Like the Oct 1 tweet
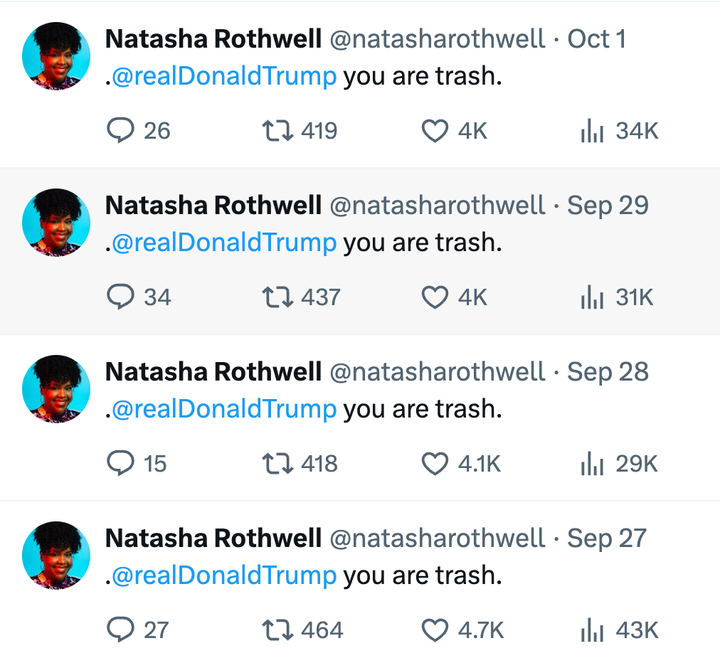This screenshot has width=720, height=653. (434, 130)
